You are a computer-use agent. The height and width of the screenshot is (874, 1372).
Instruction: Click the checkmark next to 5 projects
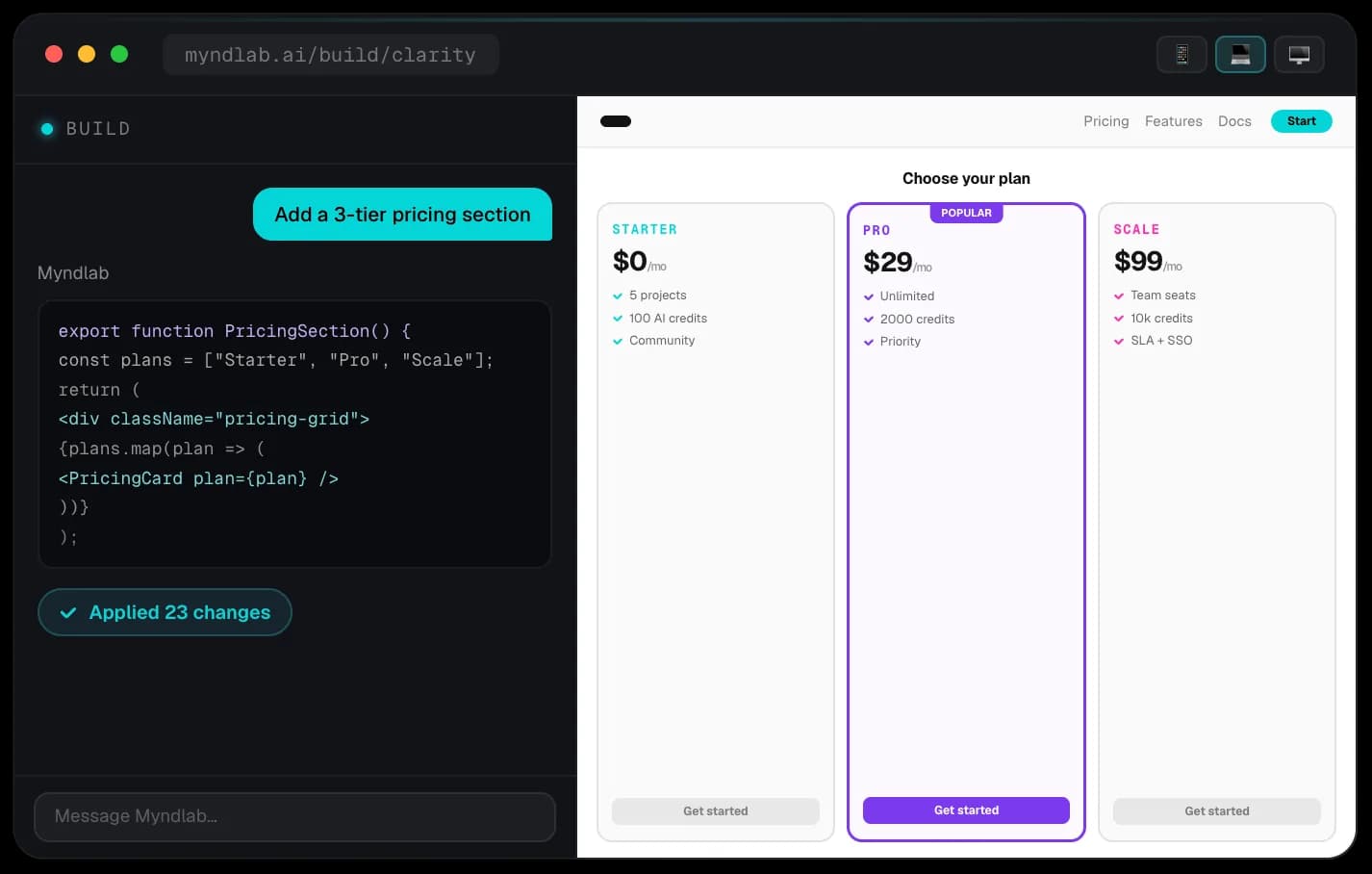[618, 296]
